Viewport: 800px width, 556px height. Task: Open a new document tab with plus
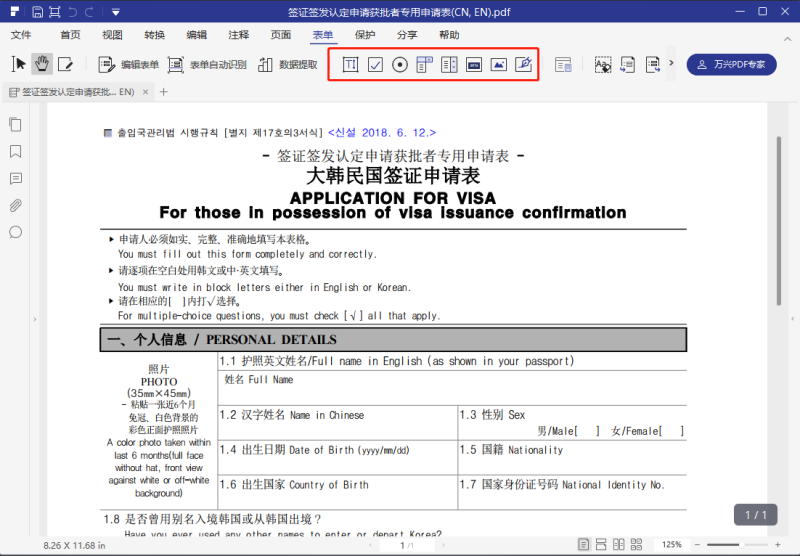(x=164, y=92)
